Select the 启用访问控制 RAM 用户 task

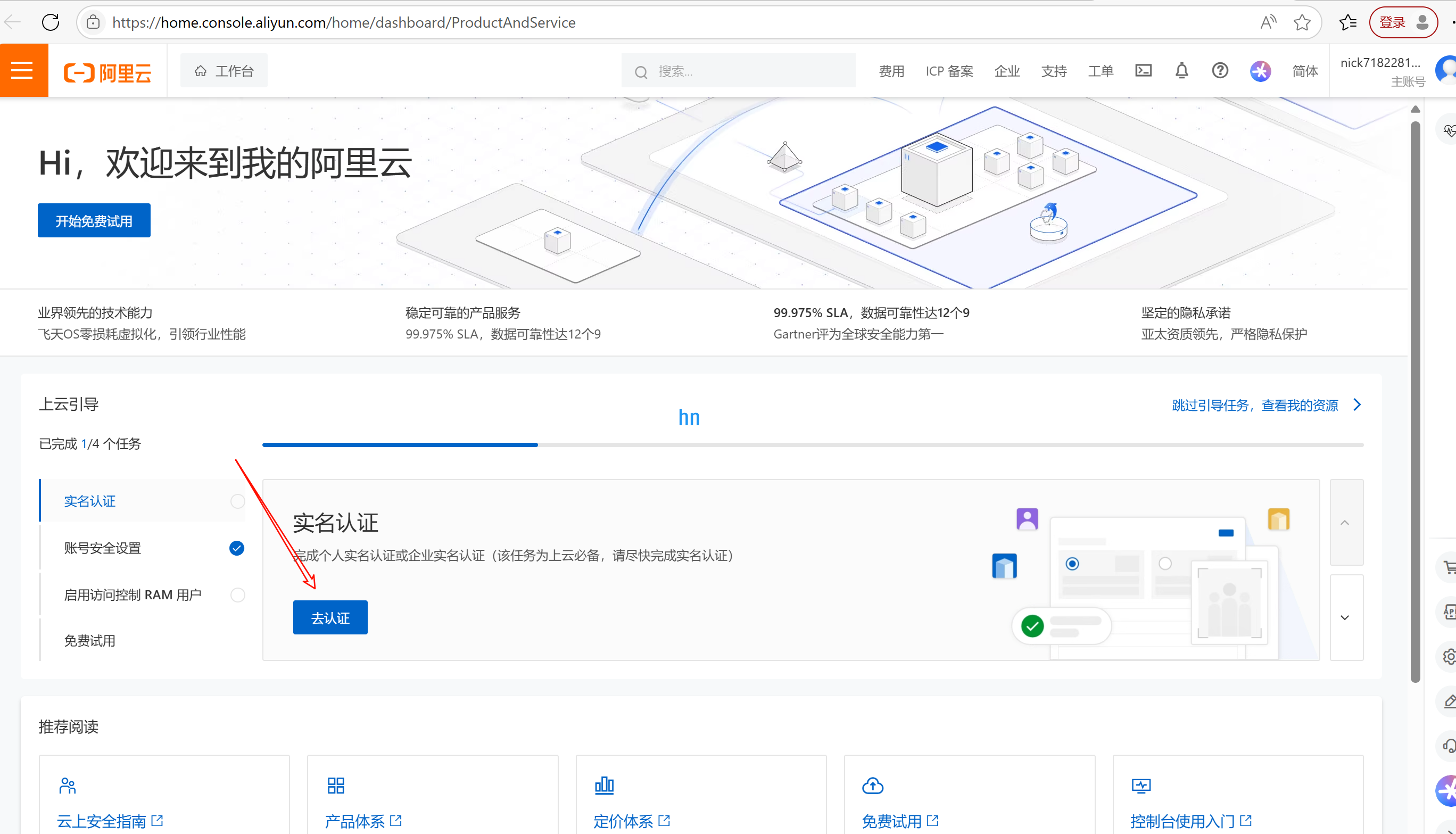click(143, 594)
